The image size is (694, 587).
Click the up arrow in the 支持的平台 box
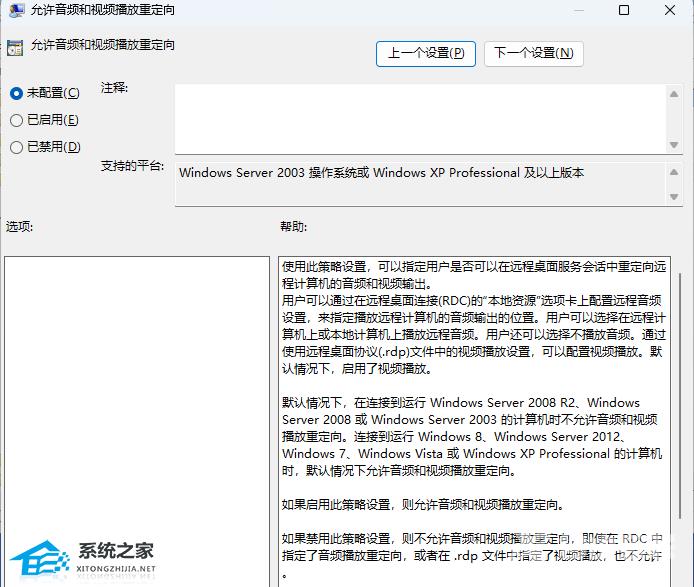[x=674, y=171]
